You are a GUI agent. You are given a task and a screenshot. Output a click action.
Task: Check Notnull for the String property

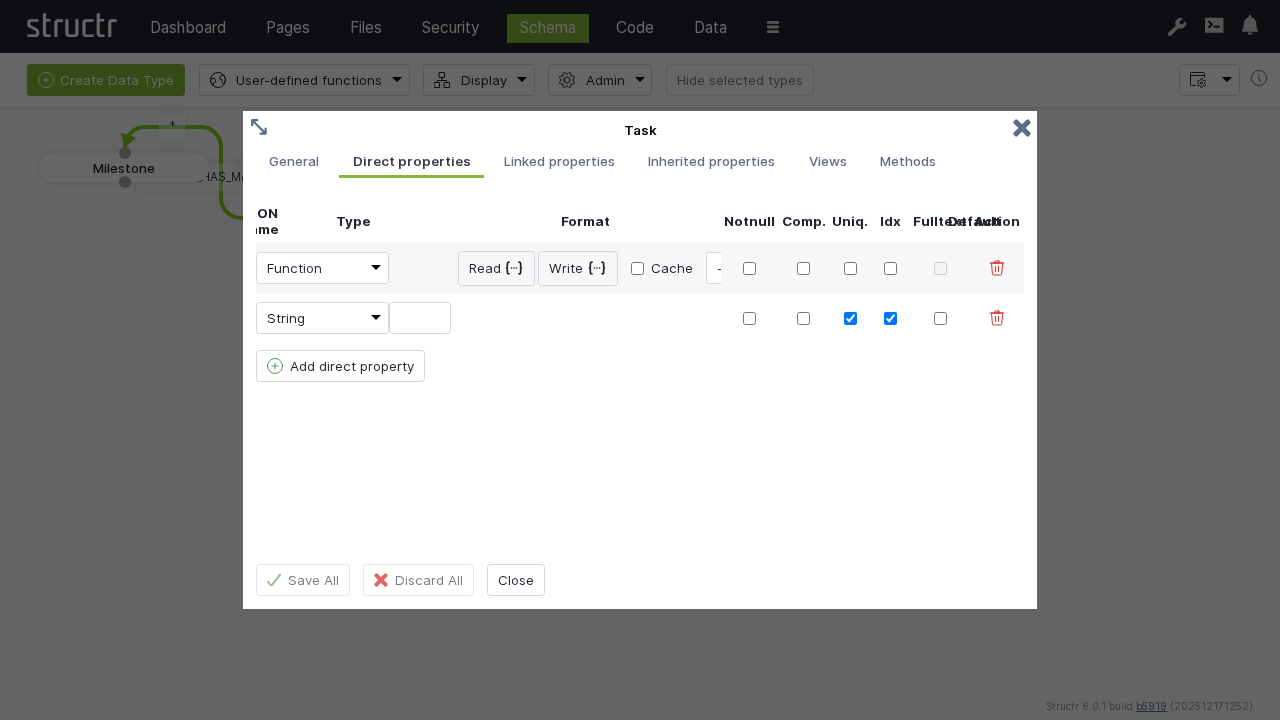point(749,318)
